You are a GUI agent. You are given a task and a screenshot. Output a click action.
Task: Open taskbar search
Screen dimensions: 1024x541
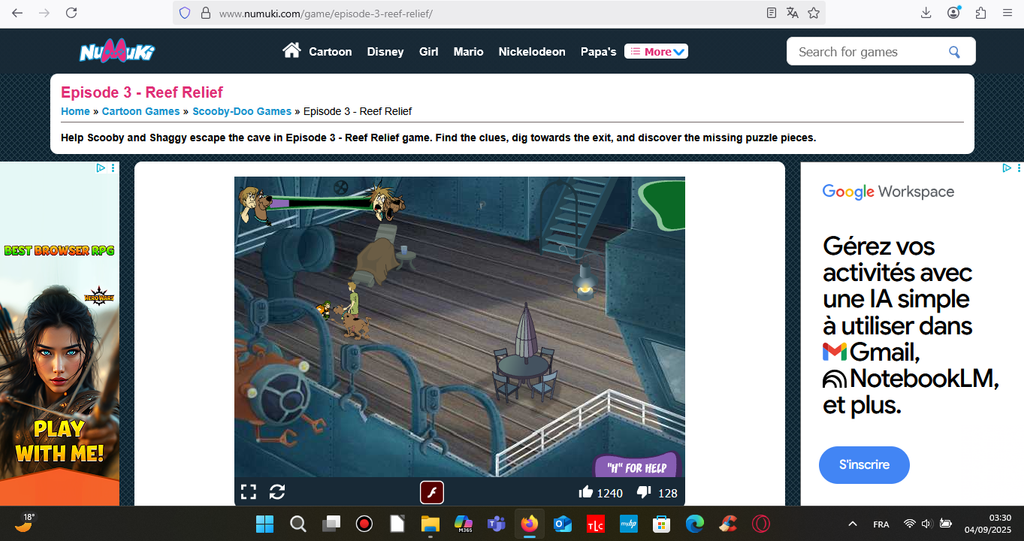(298, 524)
